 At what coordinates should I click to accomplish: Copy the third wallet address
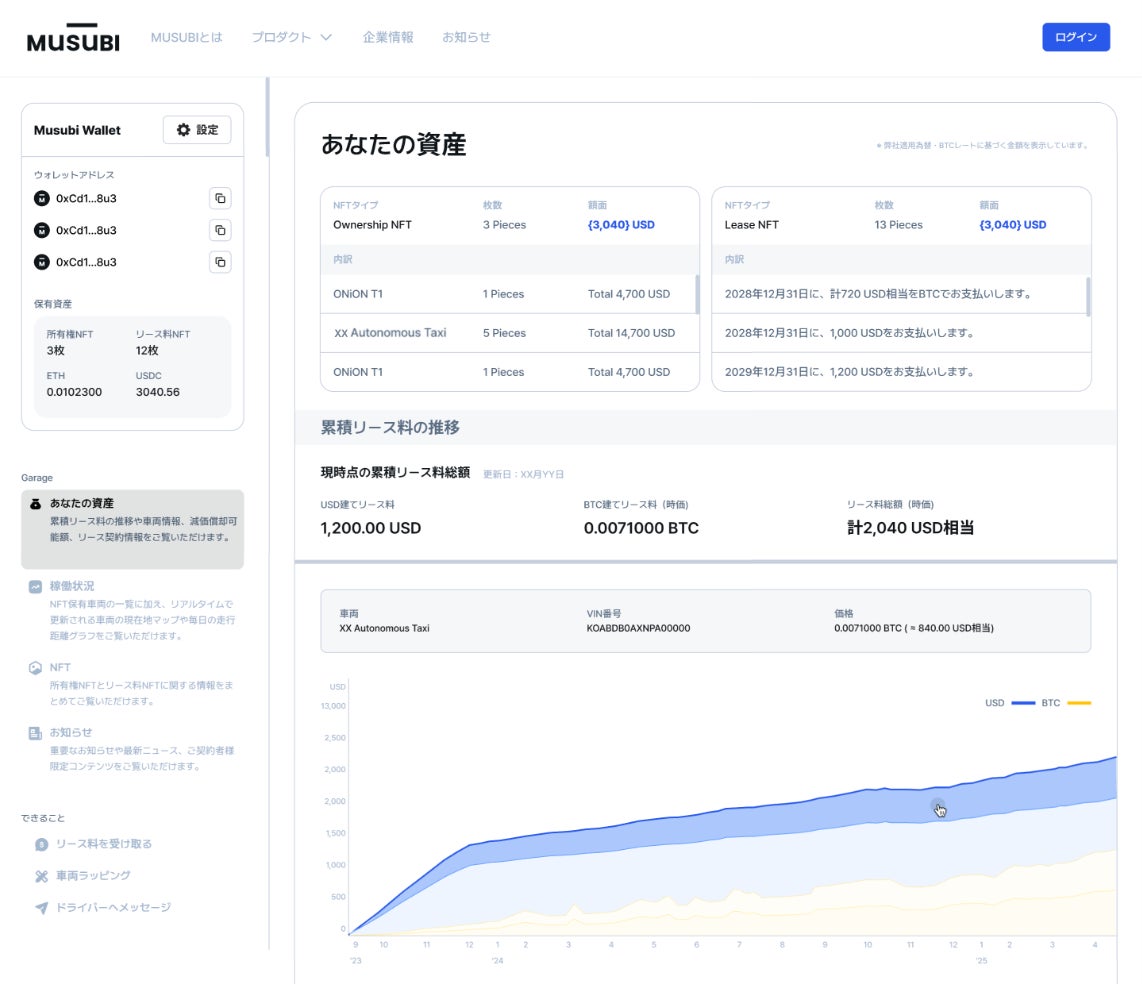[x=220, y=262]
